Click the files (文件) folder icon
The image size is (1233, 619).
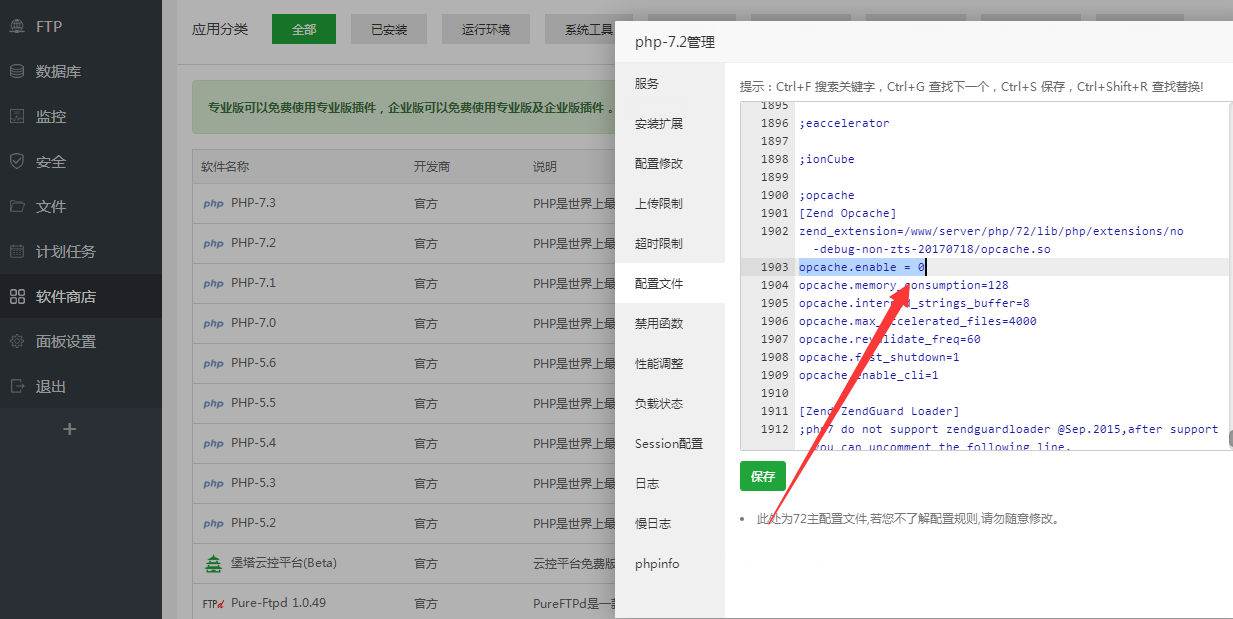pyautogui.click(x=17, y=206)
